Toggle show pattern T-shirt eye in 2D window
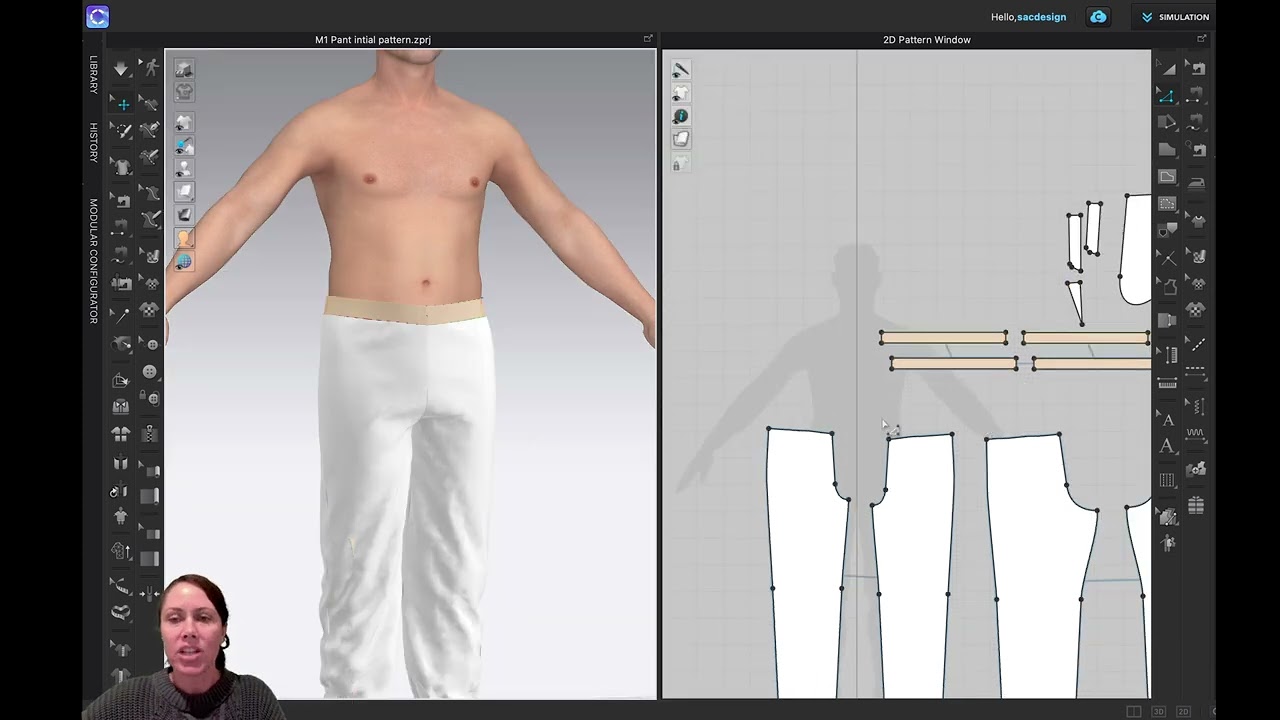 click(681, 93)
